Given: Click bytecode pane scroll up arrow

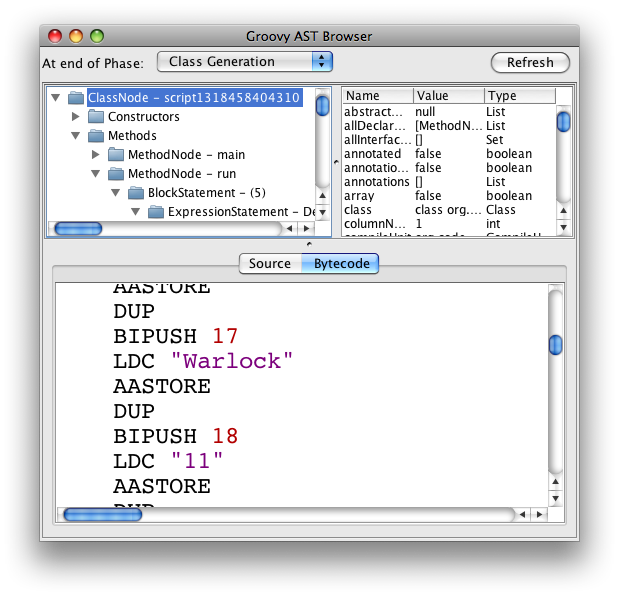Looking at the screenshot, I should coord(555,482).
